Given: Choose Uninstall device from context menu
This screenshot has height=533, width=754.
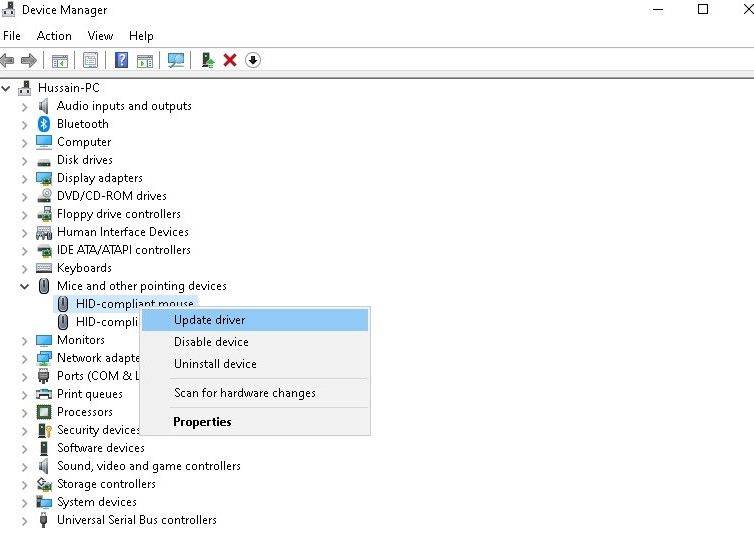Looking at the screenshot, I should click(255, 364).
